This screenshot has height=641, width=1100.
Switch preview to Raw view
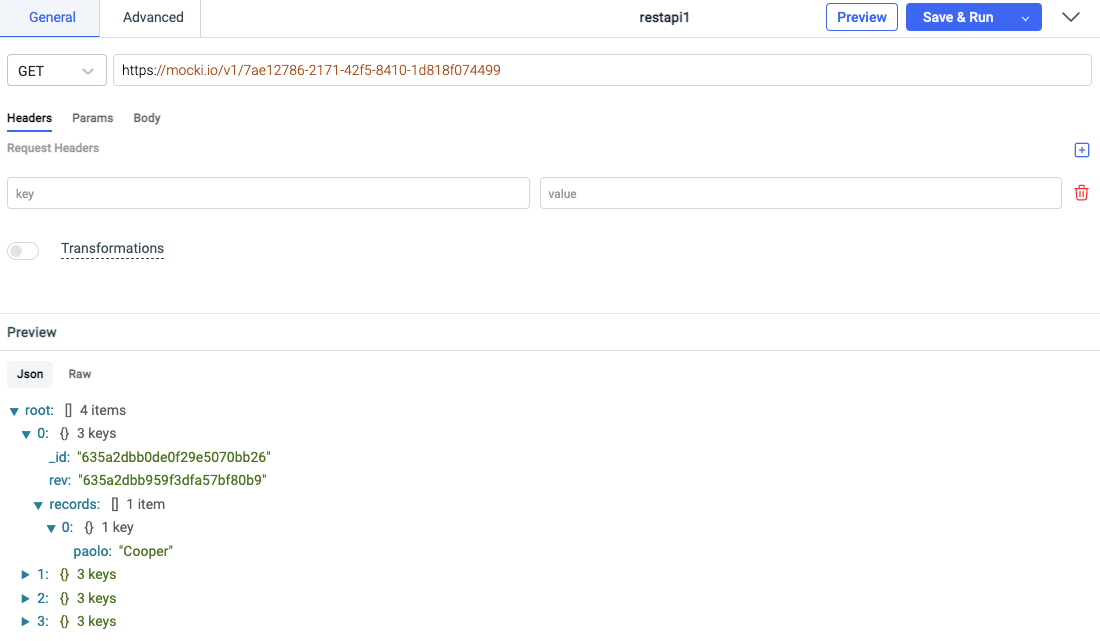80,374
